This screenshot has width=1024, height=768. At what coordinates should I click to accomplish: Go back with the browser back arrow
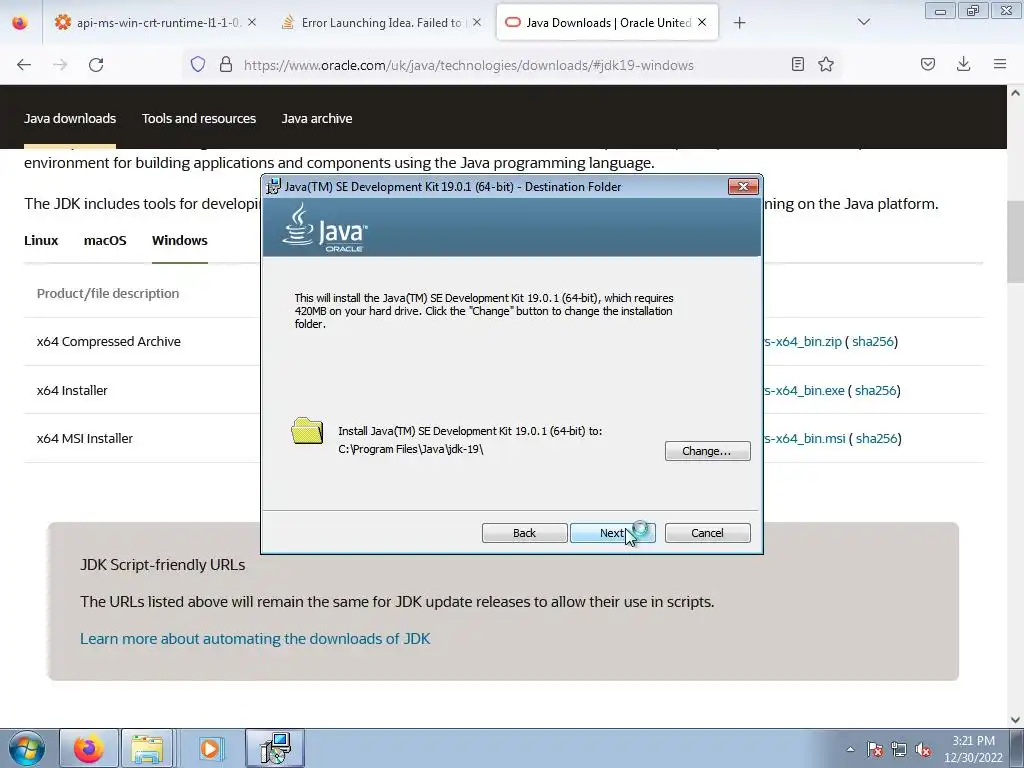coord(24,65)
